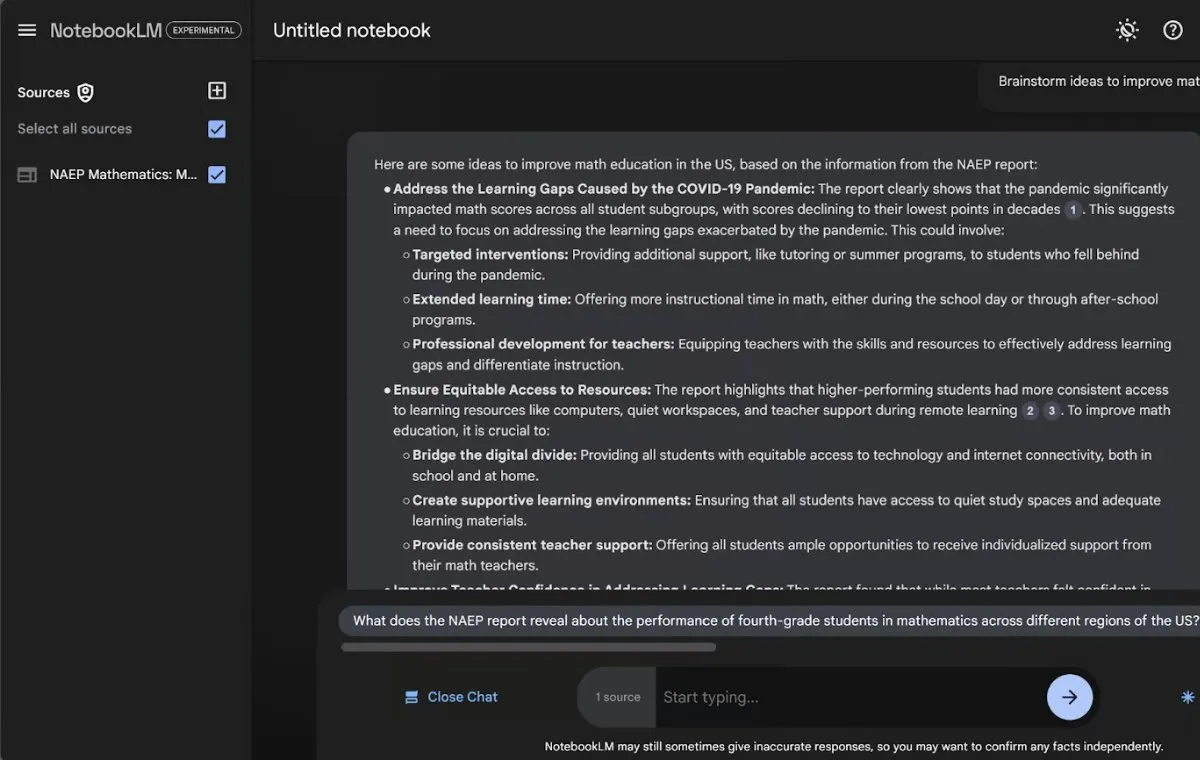Screen dimensions: 1200x760
Task: Click the Close Chat button
Action: (x=451, y=697)
